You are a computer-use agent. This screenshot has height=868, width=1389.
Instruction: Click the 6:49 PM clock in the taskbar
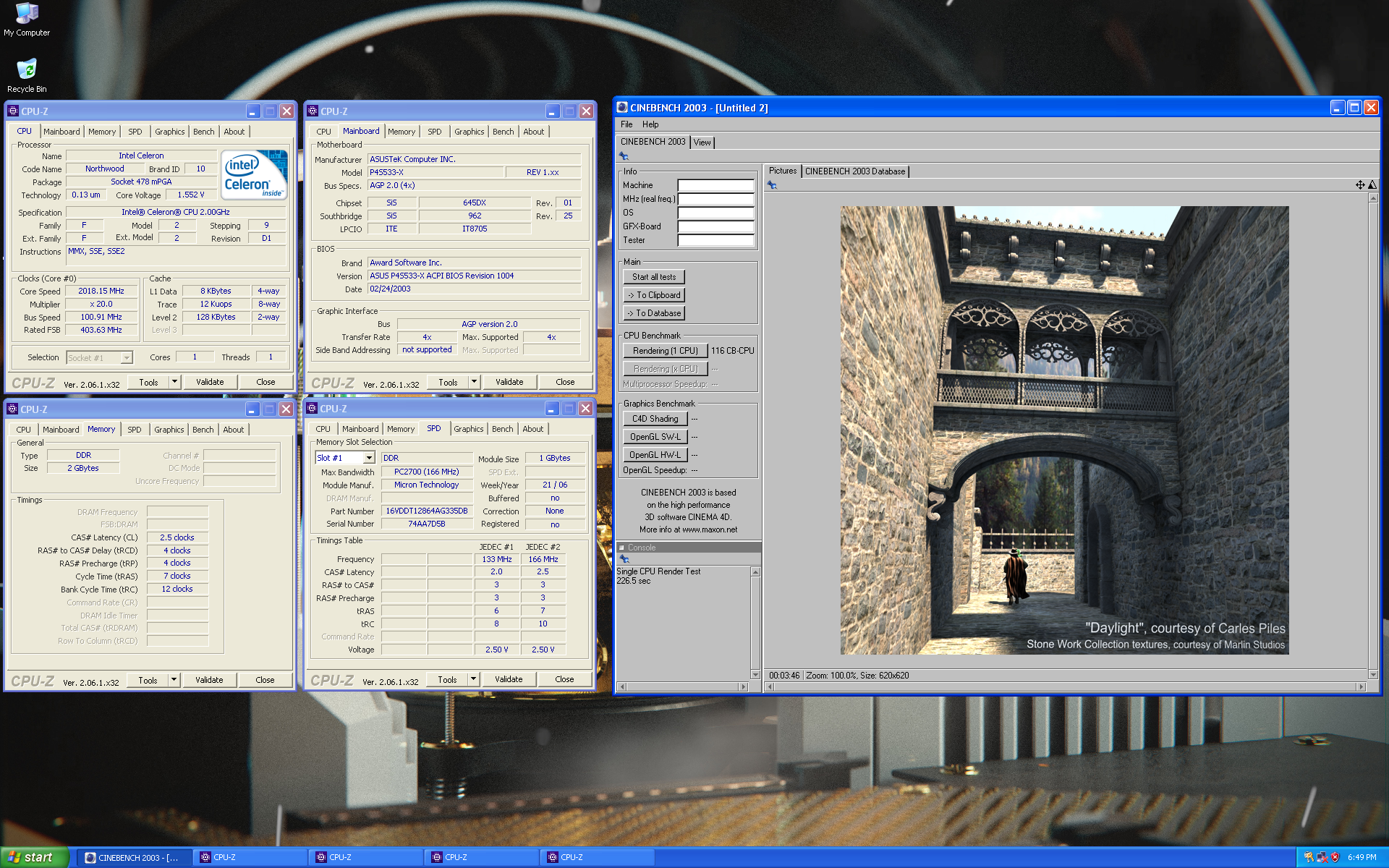1362,858
